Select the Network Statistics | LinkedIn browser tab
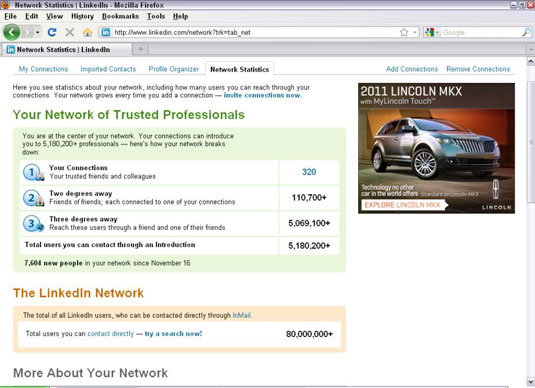The image size is (535, 388). pyautogui.click(x=67, y=49)
